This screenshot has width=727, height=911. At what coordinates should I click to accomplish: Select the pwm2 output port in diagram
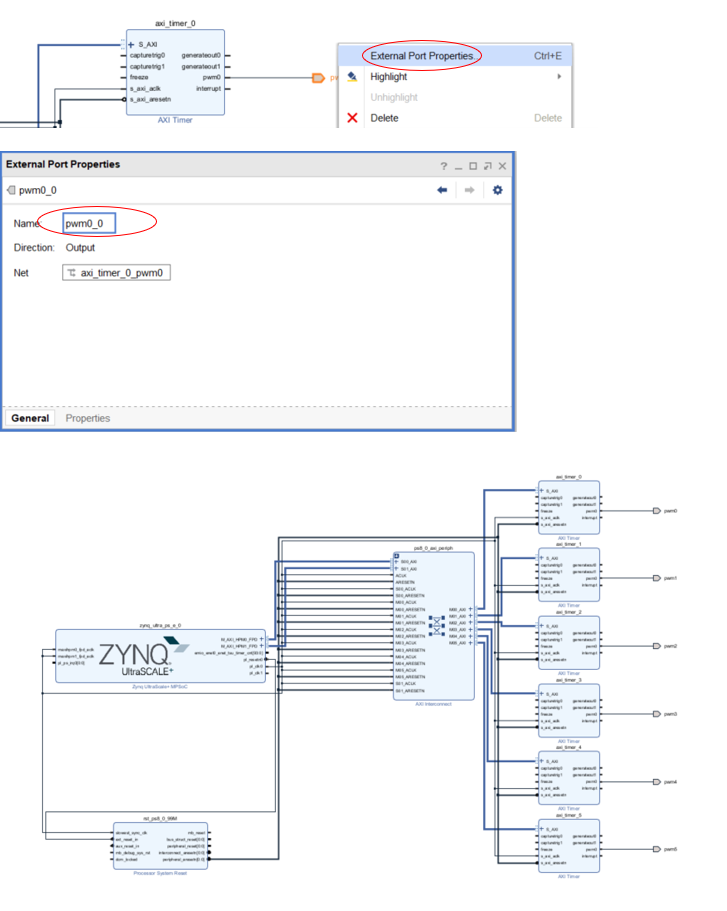[655, 646]
